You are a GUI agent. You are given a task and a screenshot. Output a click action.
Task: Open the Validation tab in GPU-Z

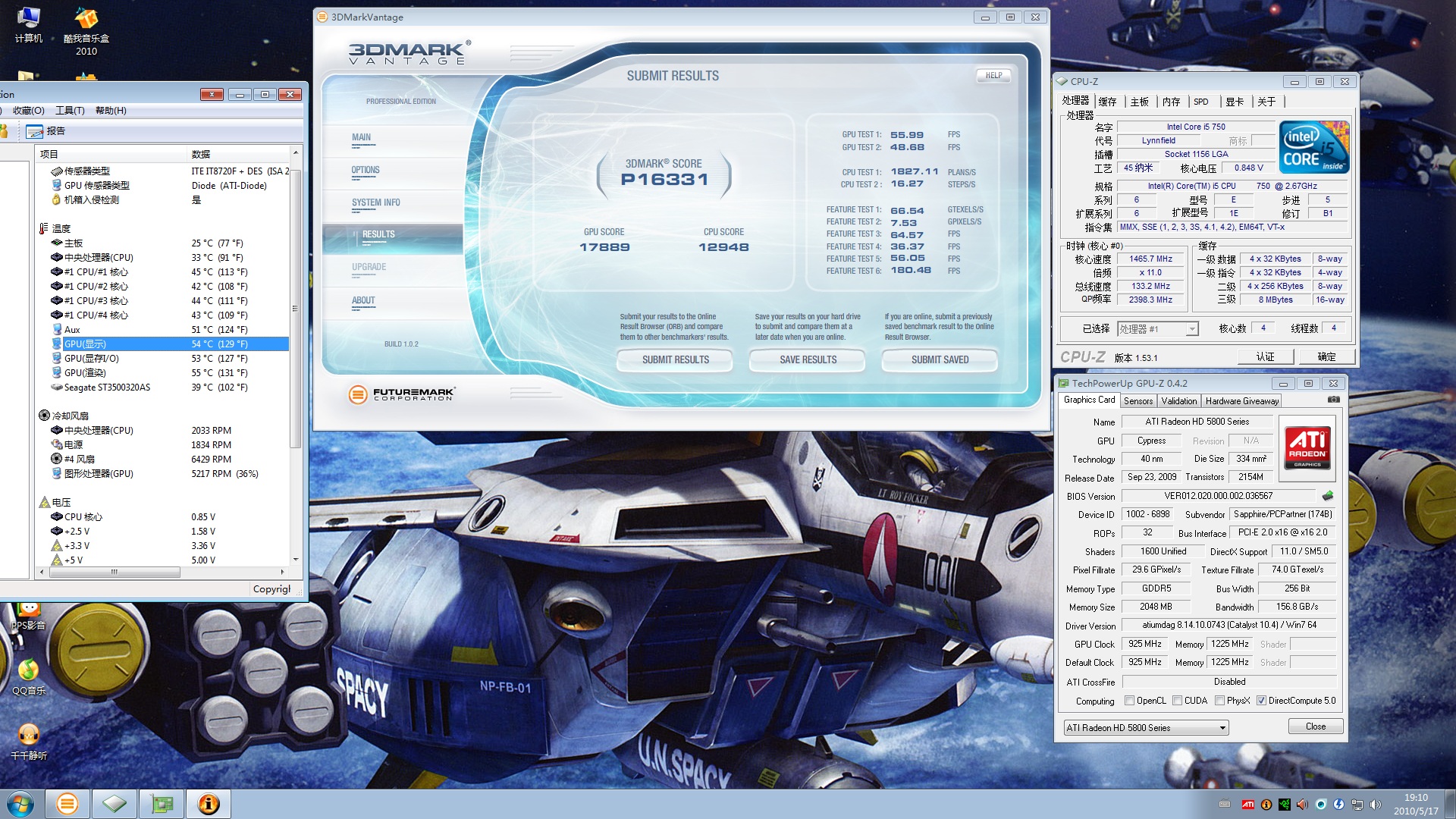[1179, 401]
